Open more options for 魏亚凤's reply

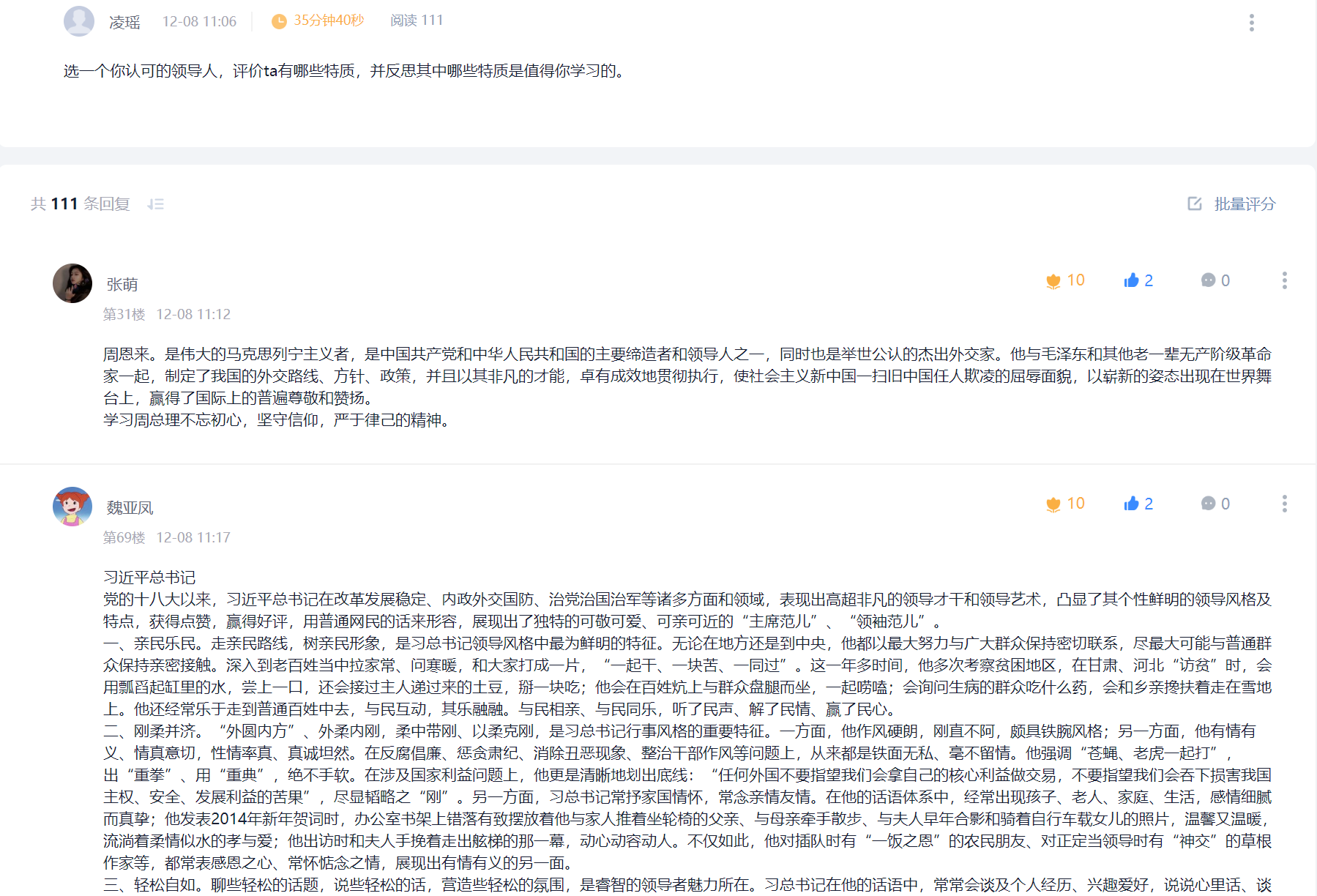(1284, 504)
